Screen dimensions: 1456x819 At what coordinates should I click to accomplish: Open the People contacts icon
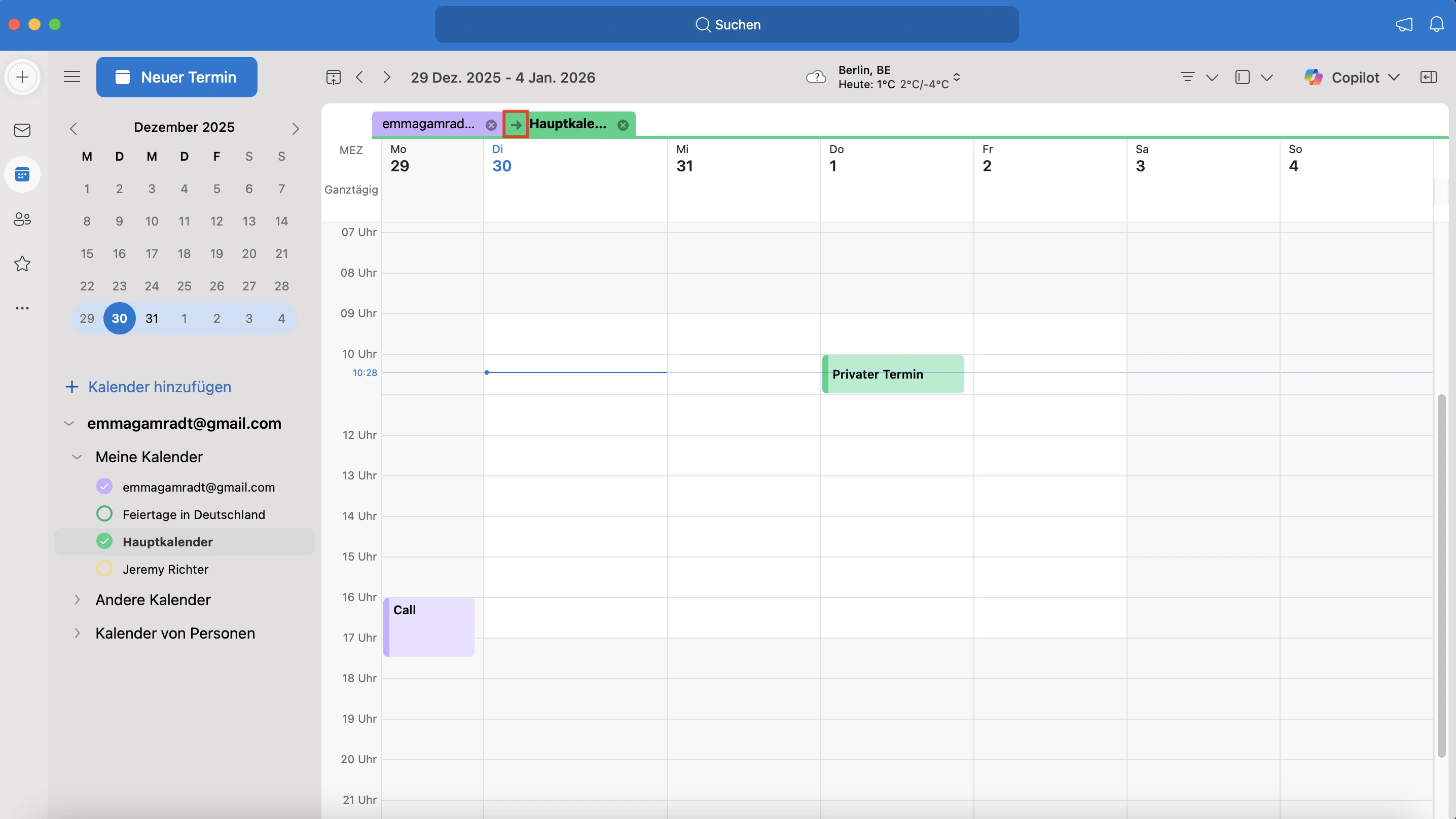[22, 219]
